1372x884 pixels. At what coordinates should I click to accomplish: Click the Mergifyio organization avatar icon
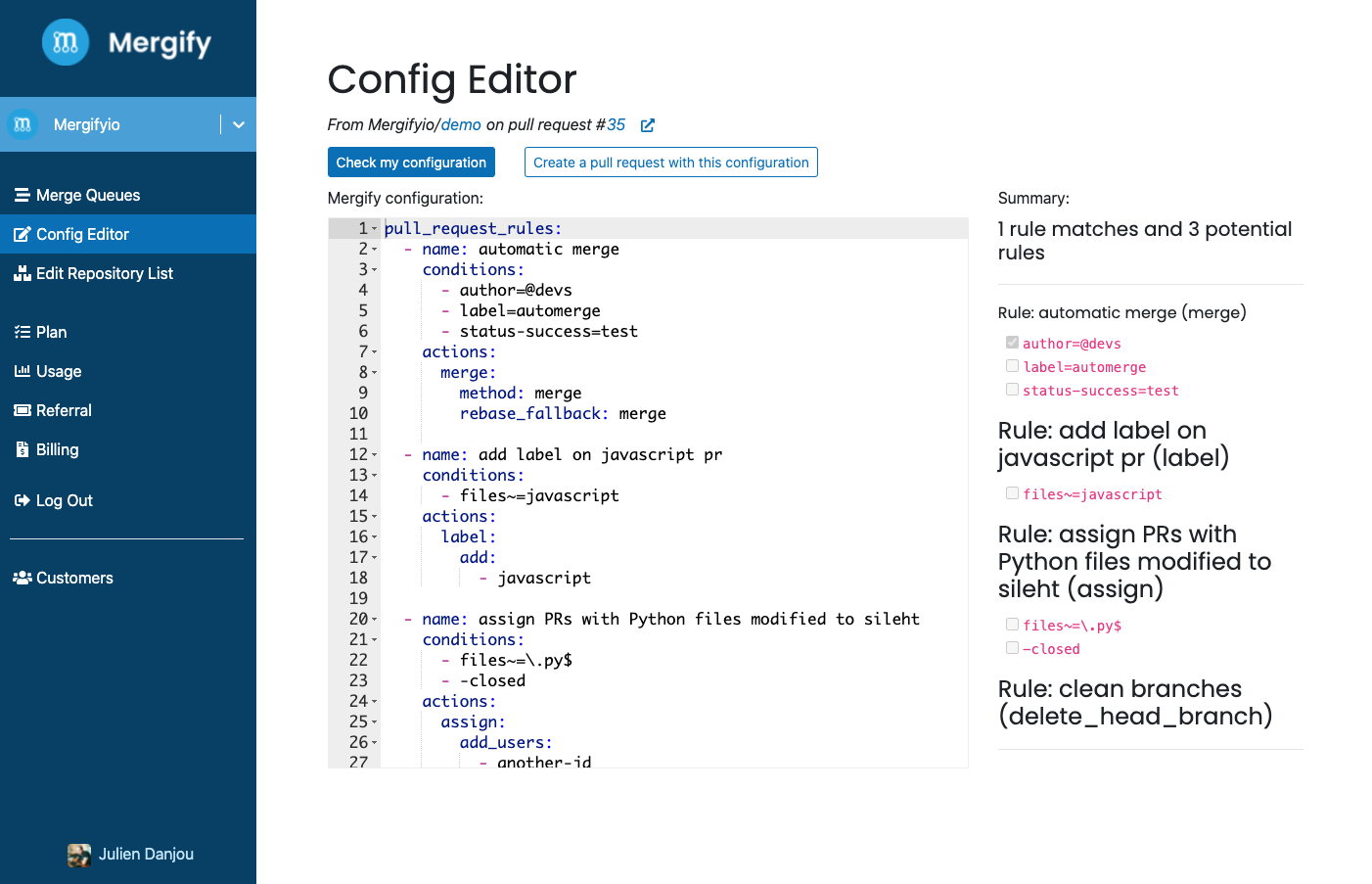(x=23, y=124)
